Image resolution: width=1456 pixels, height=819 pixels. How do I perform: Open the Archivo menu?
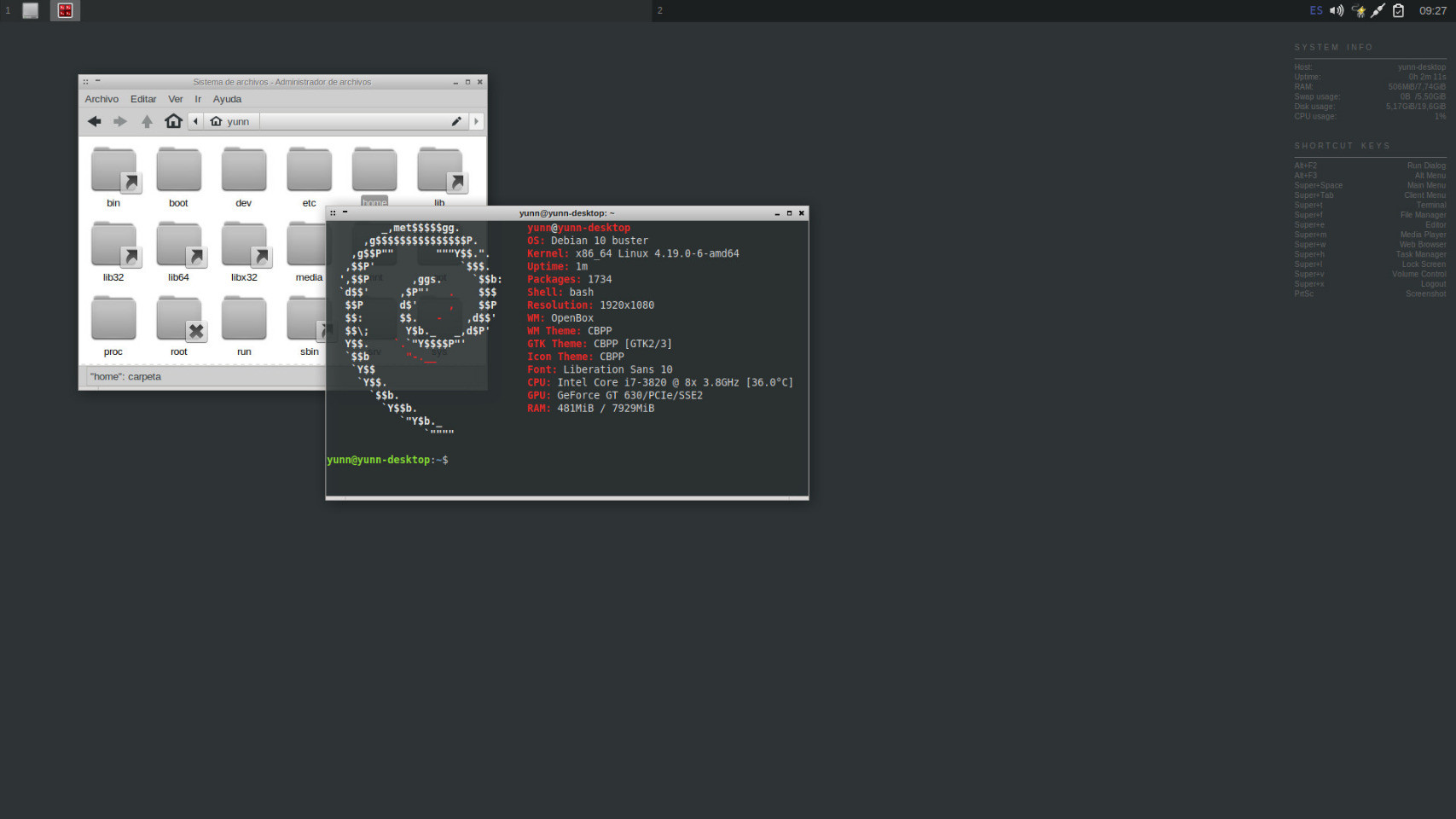(x=102, y=99)
